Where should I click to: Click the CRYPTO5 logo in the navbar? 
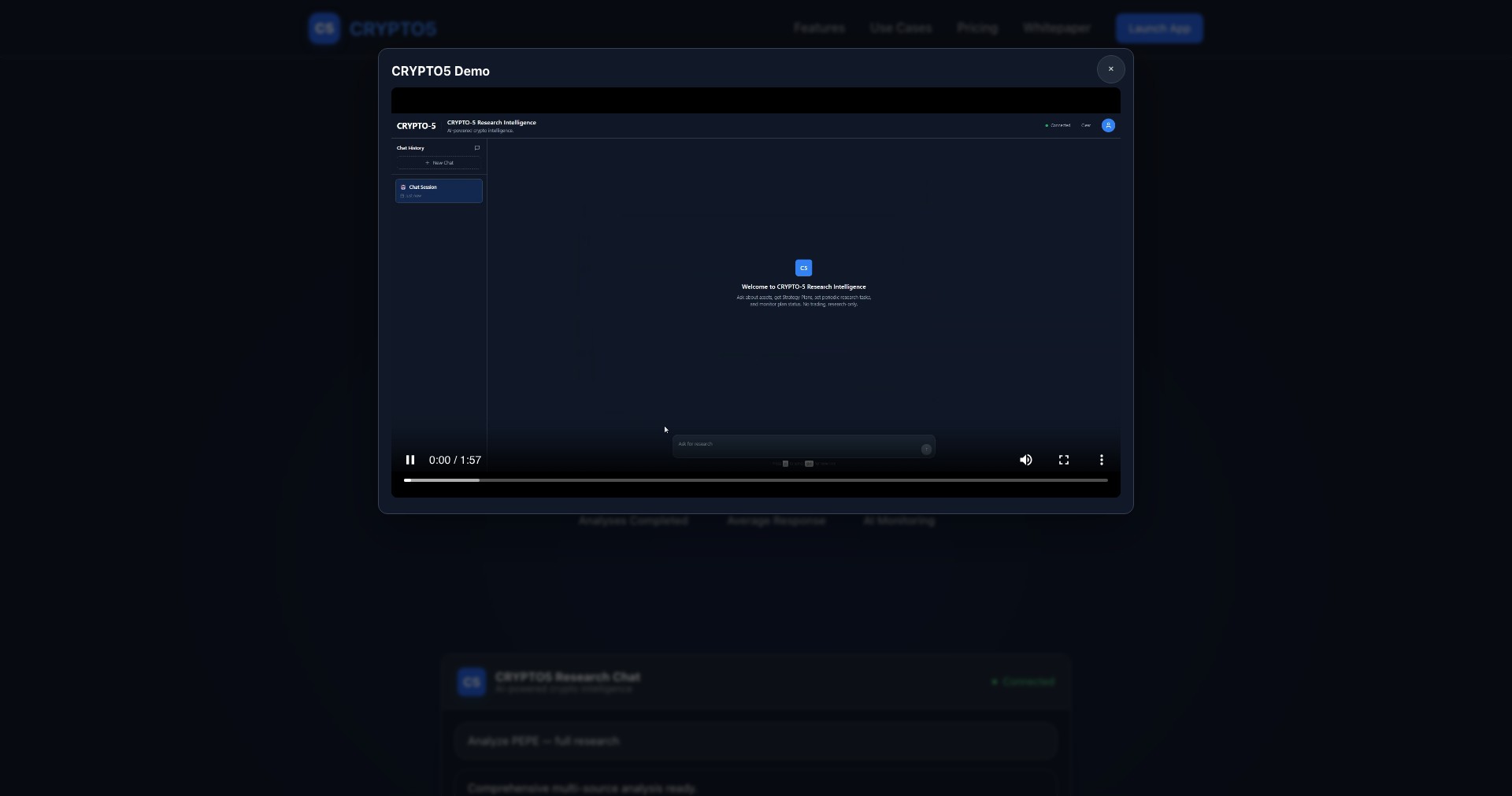372,28
